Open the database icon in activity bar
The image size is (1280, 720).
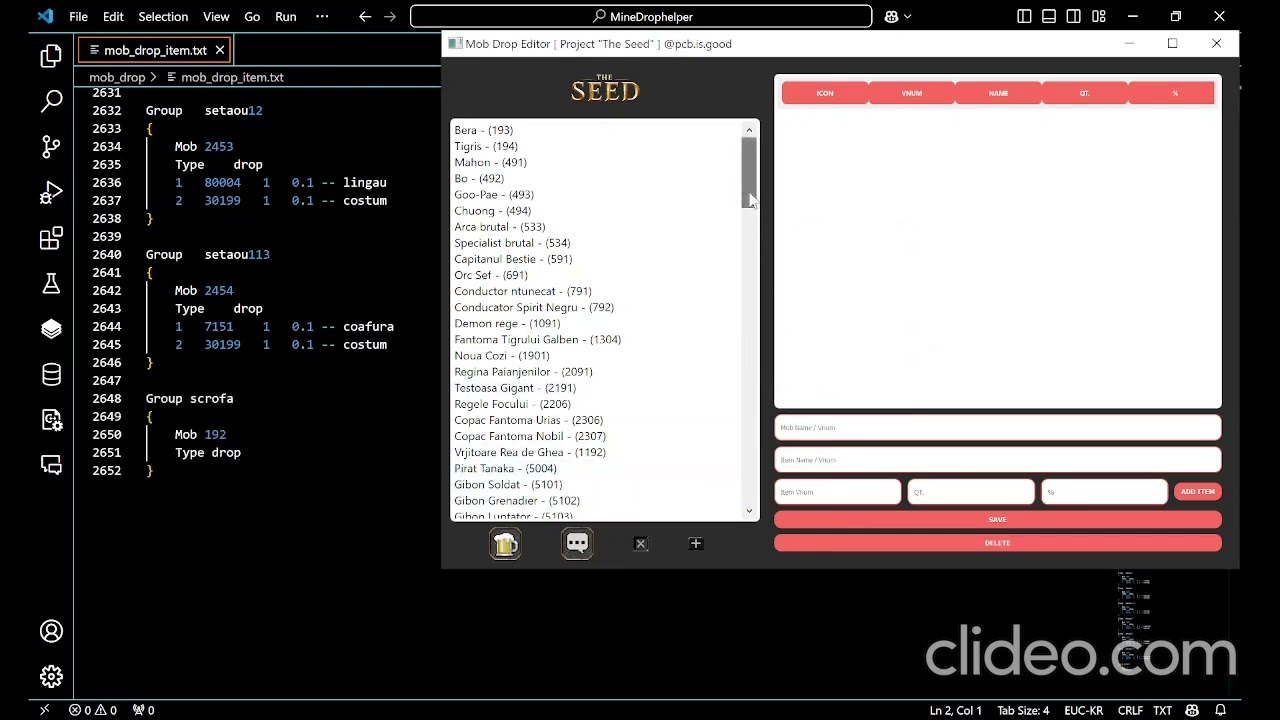tap(51, 375)
